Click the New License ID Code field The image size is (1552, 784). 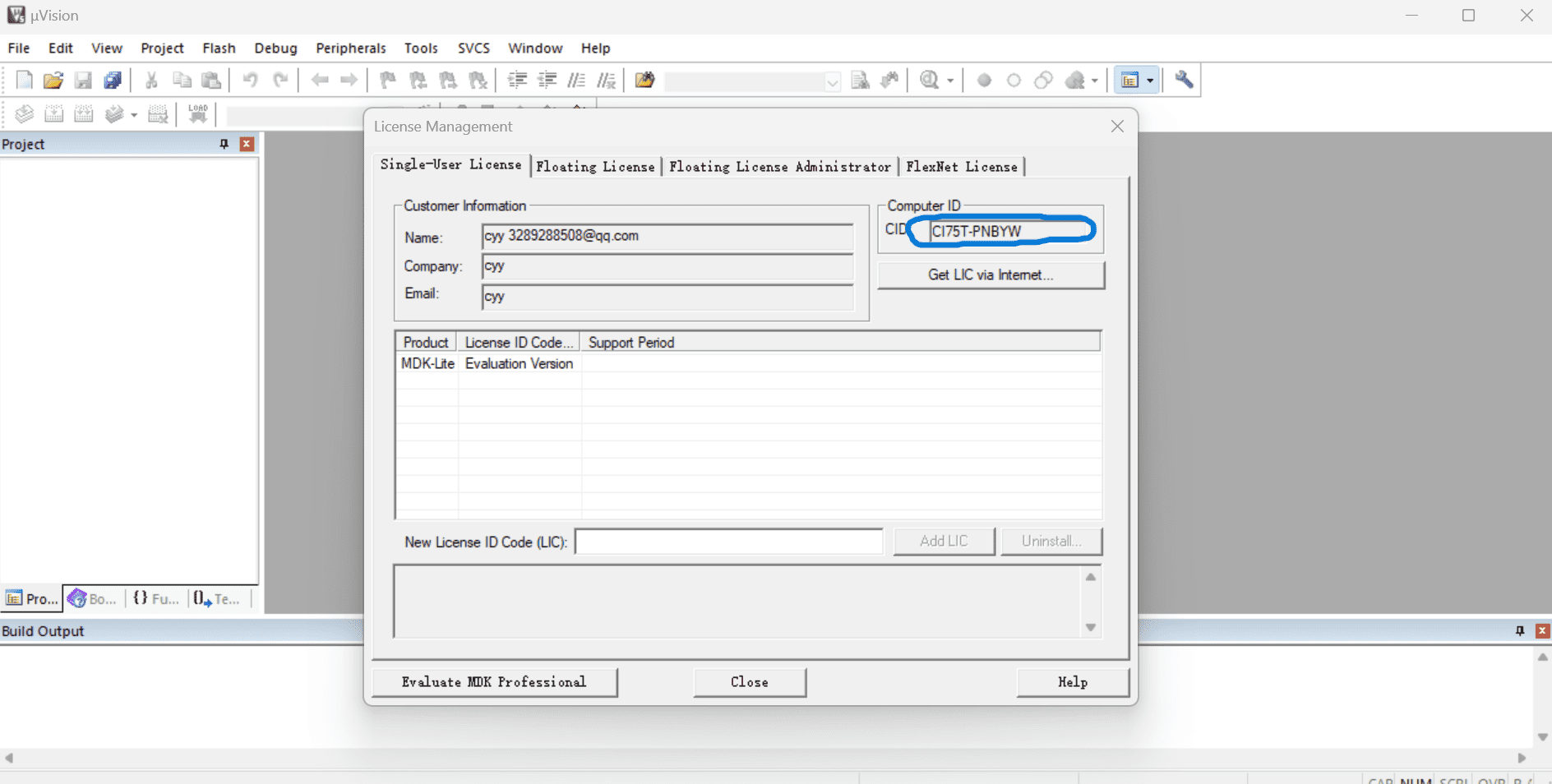[x=728, y=542]
